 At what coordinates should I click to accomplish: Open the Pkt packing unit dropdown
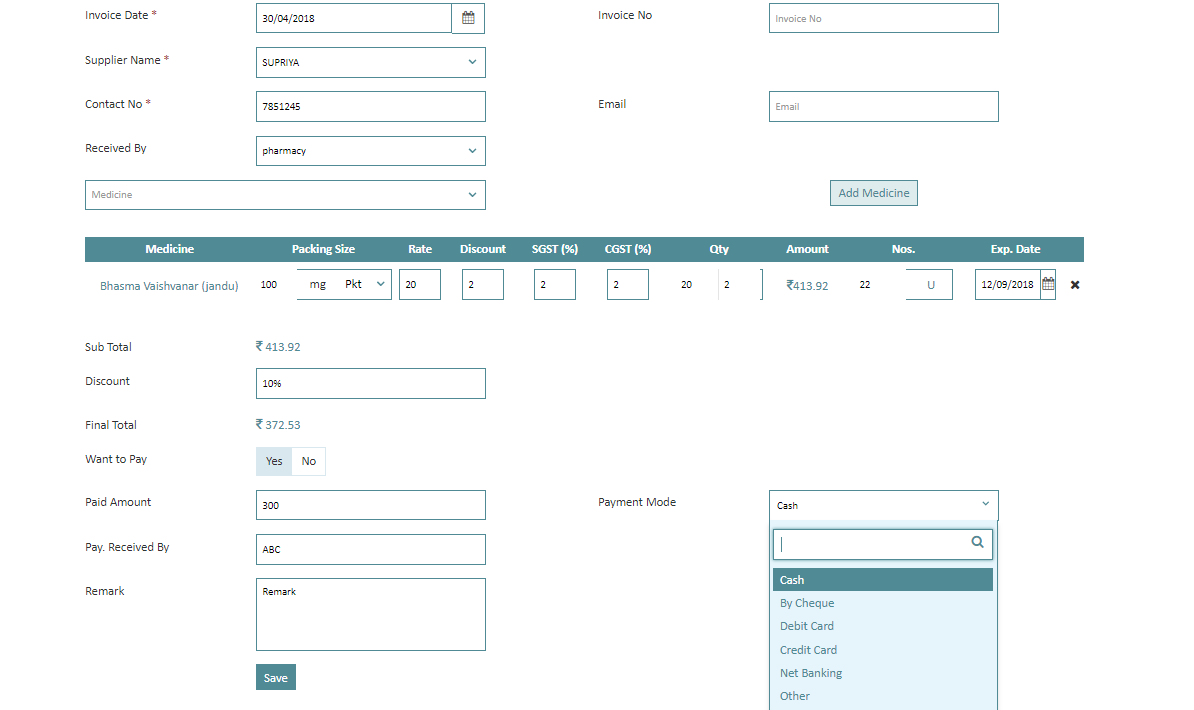point(365,284)
